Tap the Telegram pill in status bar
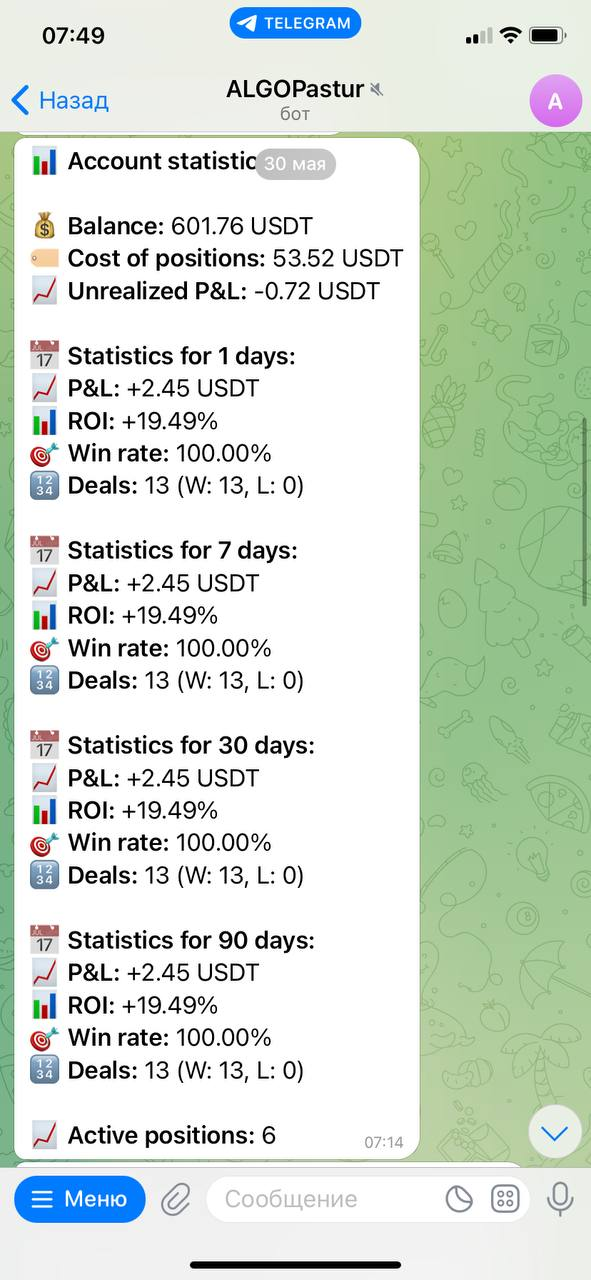The height and width of the screenshot is (1280, 591). (295, 23)
